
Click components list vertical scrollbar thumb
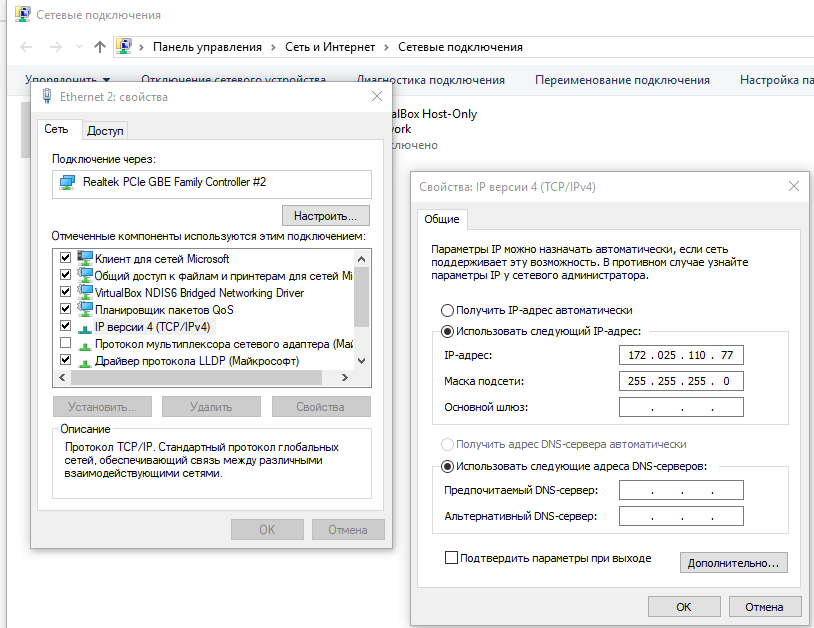[361, 297]
